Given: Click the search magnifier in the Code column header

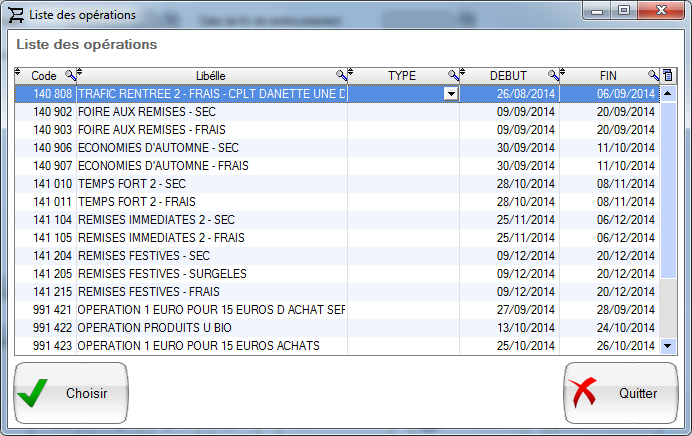Looking at the screenshot, I should tap(70, 76).
